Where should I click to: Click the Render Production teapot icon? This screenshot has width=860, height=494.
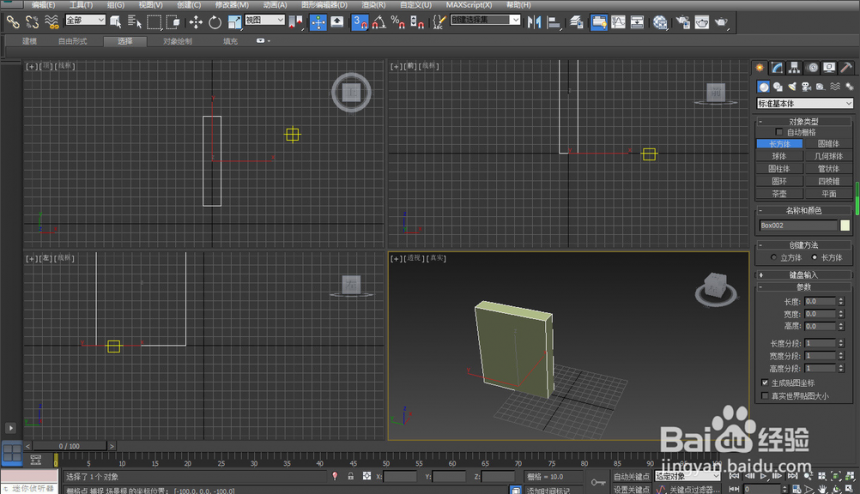point(721,22)
